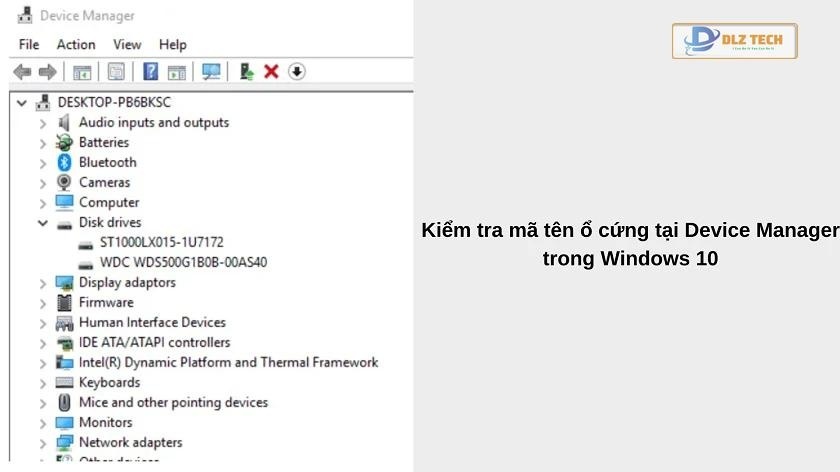This screenshot has height=472, width=840.
Task: Click the down-arrow disable device icon
Action: pos(296,71)
